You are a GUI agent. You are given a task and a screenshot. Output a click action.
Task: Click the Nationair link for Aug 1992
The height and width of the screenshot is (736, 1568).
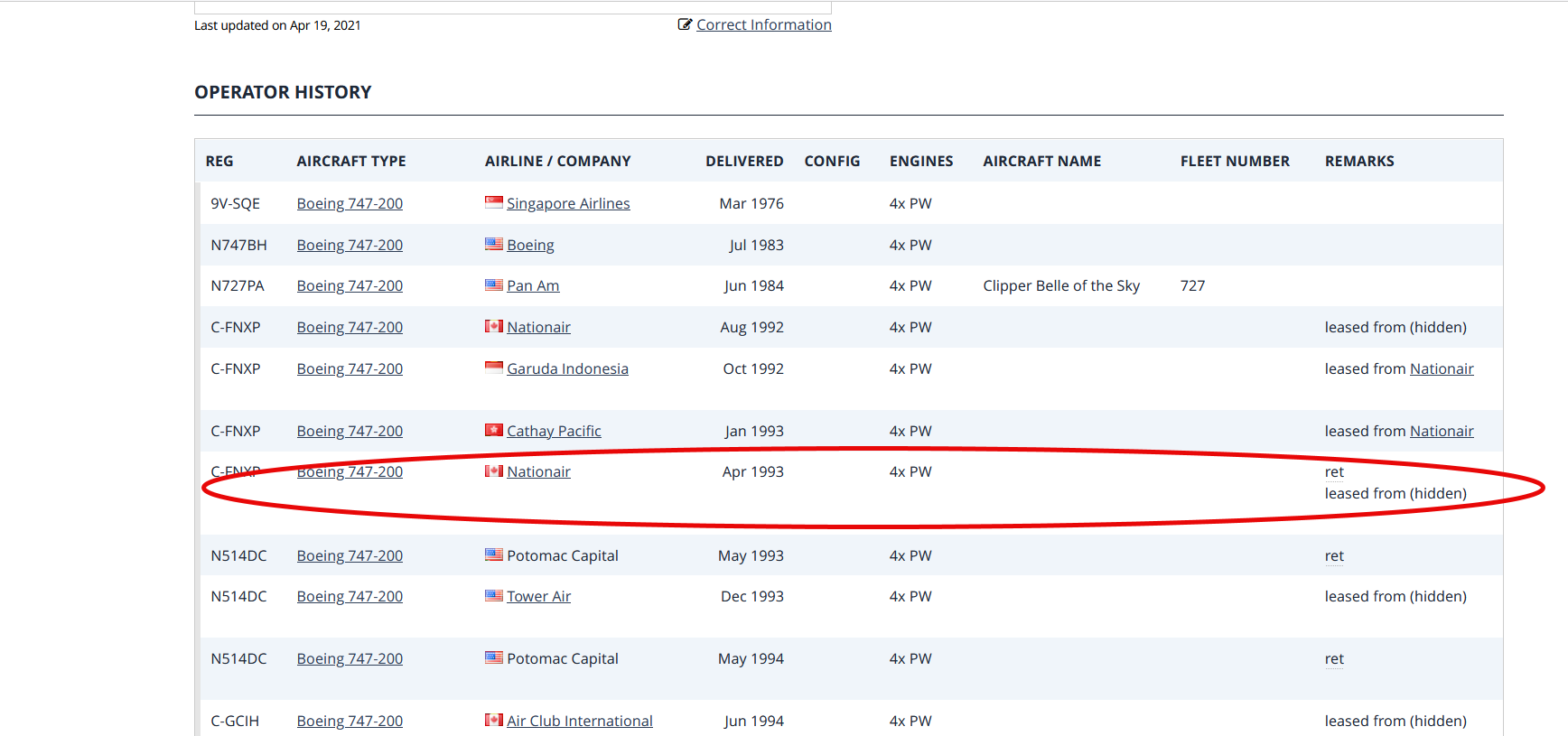coord(538,328)
